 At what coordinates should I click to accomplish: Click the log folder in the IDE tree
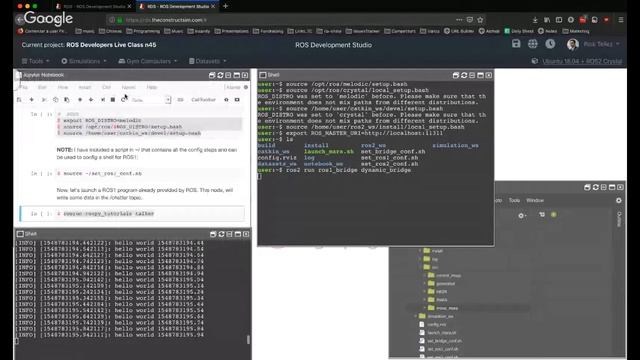click(435, 259)
